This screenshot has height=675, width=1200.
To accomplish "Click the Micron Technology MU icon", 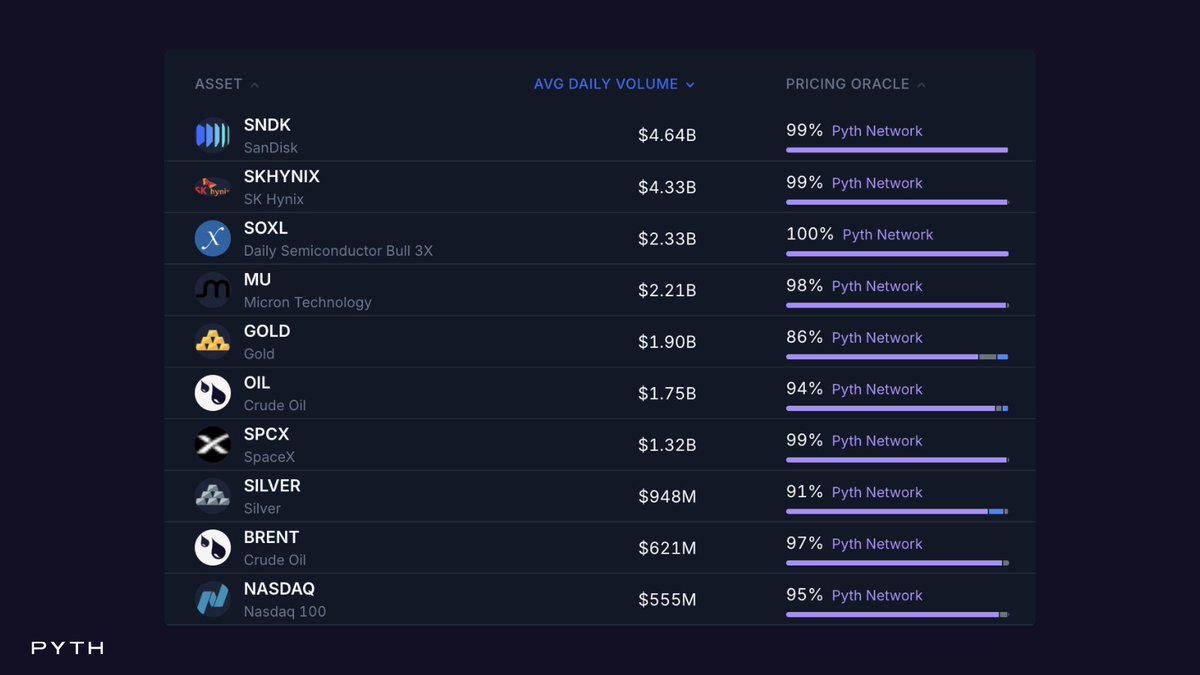I will [x=212, y=290].
